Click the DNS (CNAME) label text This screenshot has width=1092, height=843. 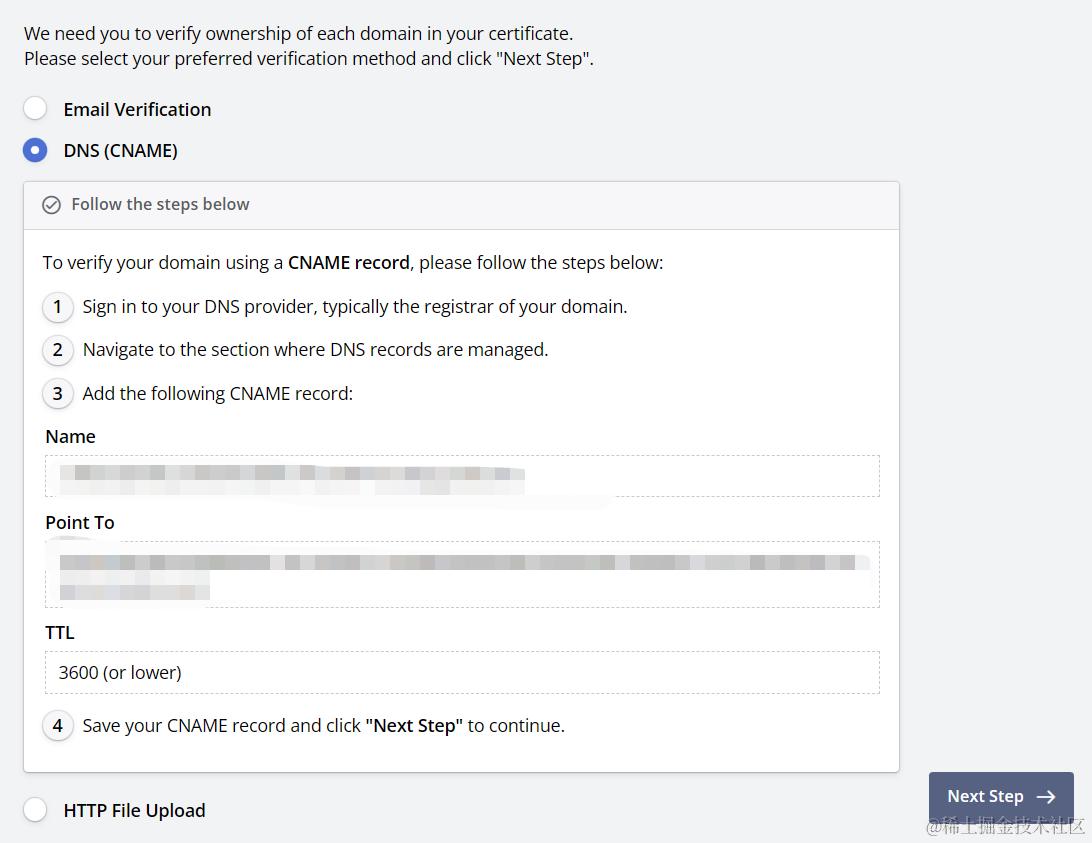120,150
